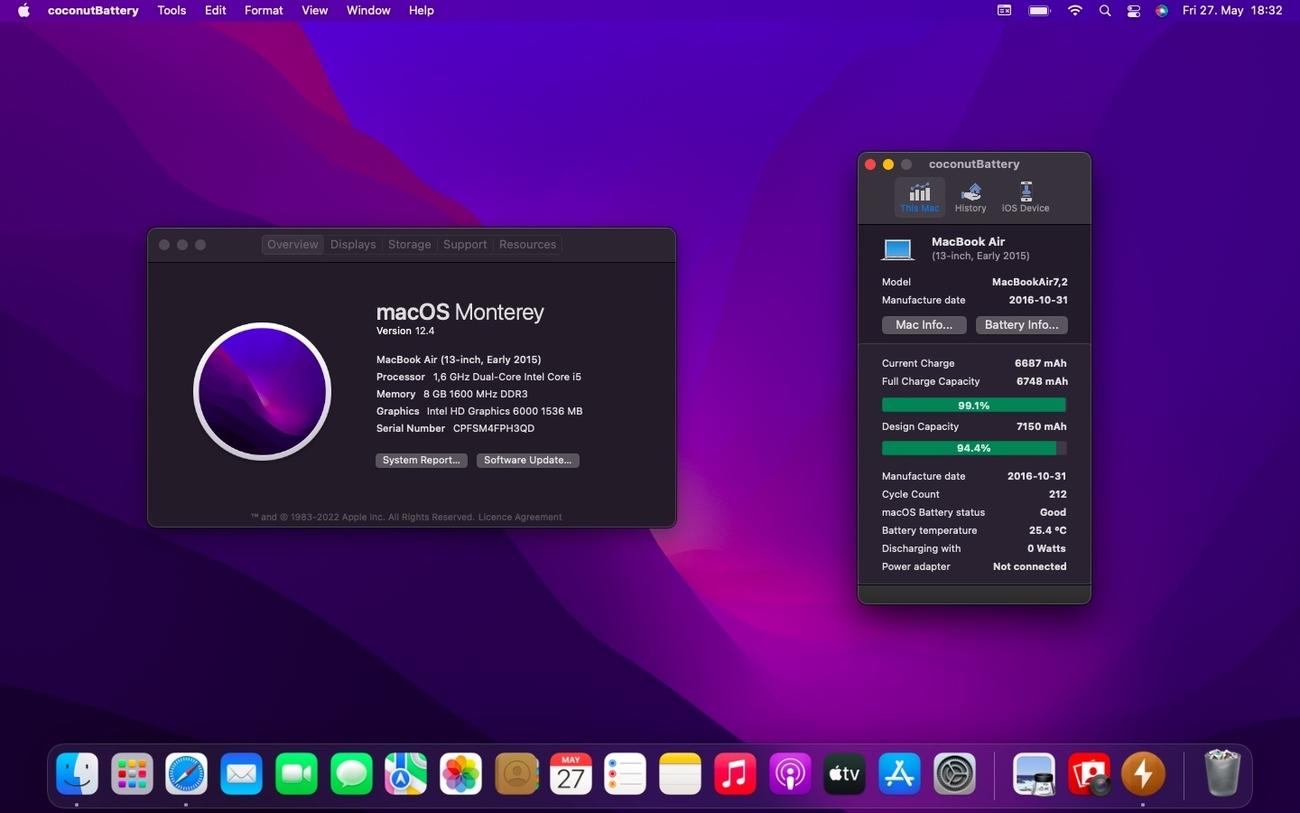Open the App Store from the Dock
The image size is (1300, 813).
pyautogui.click(x=899, y=774)
